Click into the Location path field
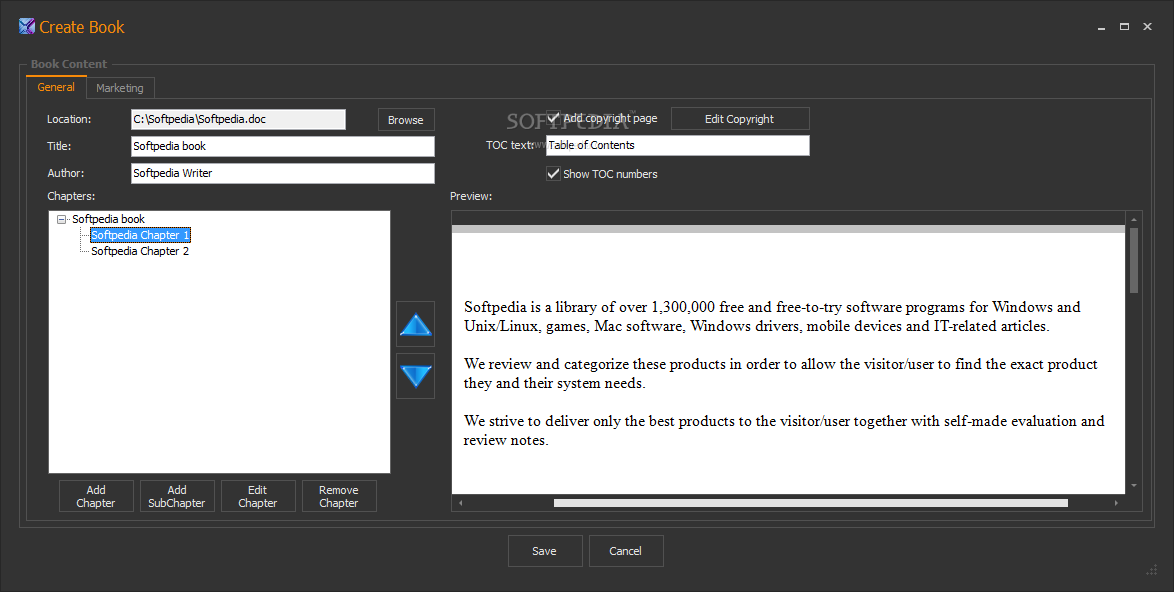This screenshot has width=1174, height=592. (x=238, y=119)
